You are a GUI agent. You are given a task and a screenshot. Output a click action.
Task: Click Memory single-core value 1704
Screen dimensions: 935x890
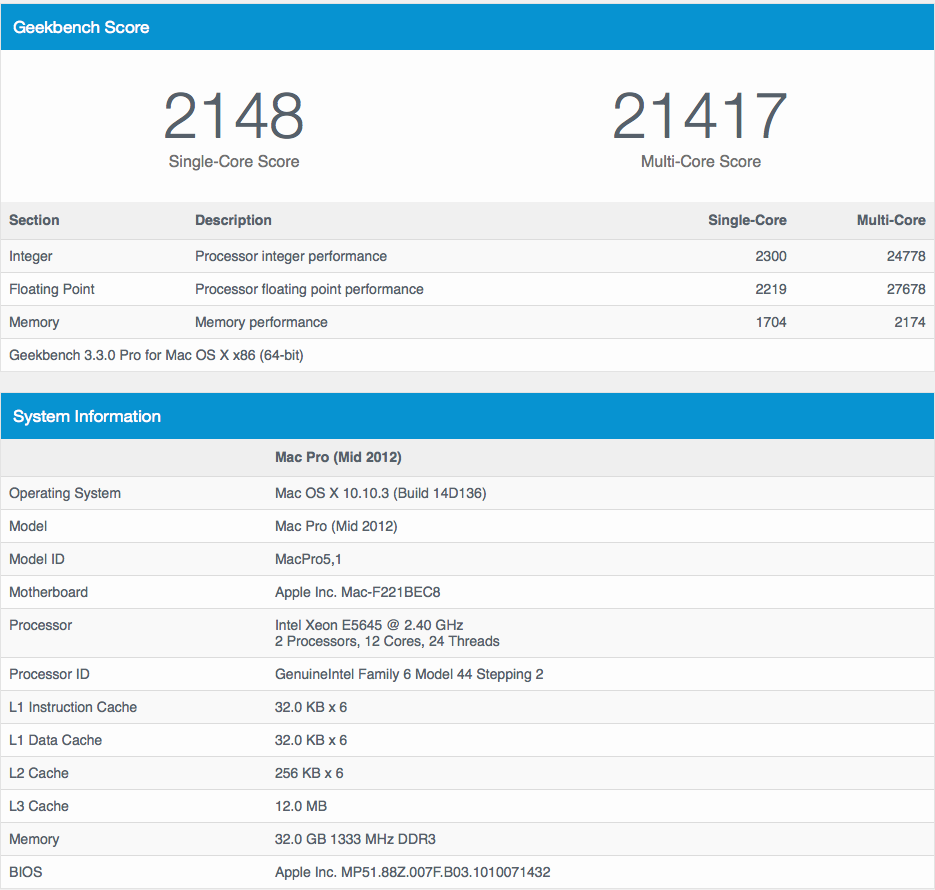point(771,322)
